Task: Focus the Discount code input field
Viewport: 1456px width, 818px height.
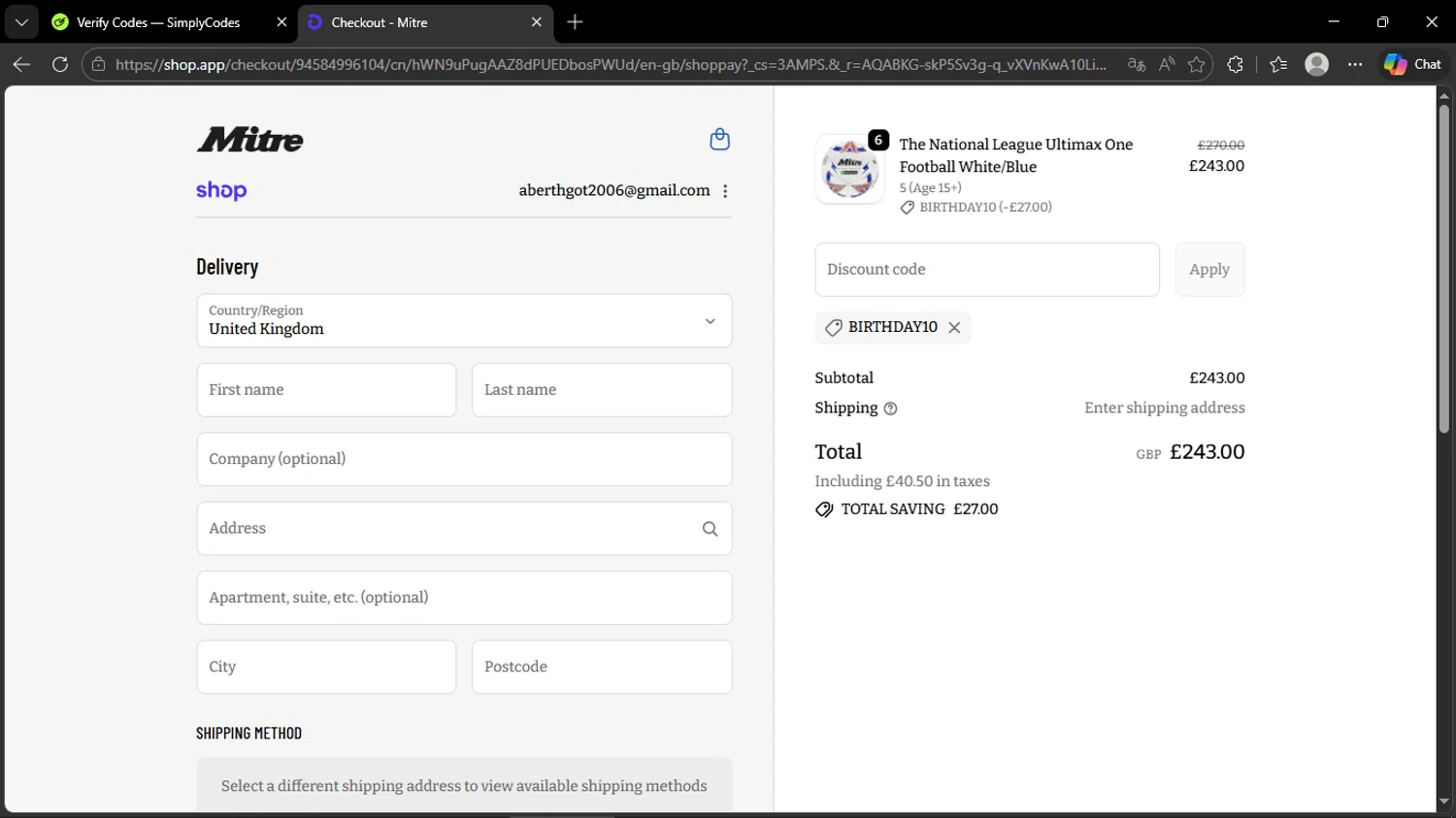Action: pos(986,270)
